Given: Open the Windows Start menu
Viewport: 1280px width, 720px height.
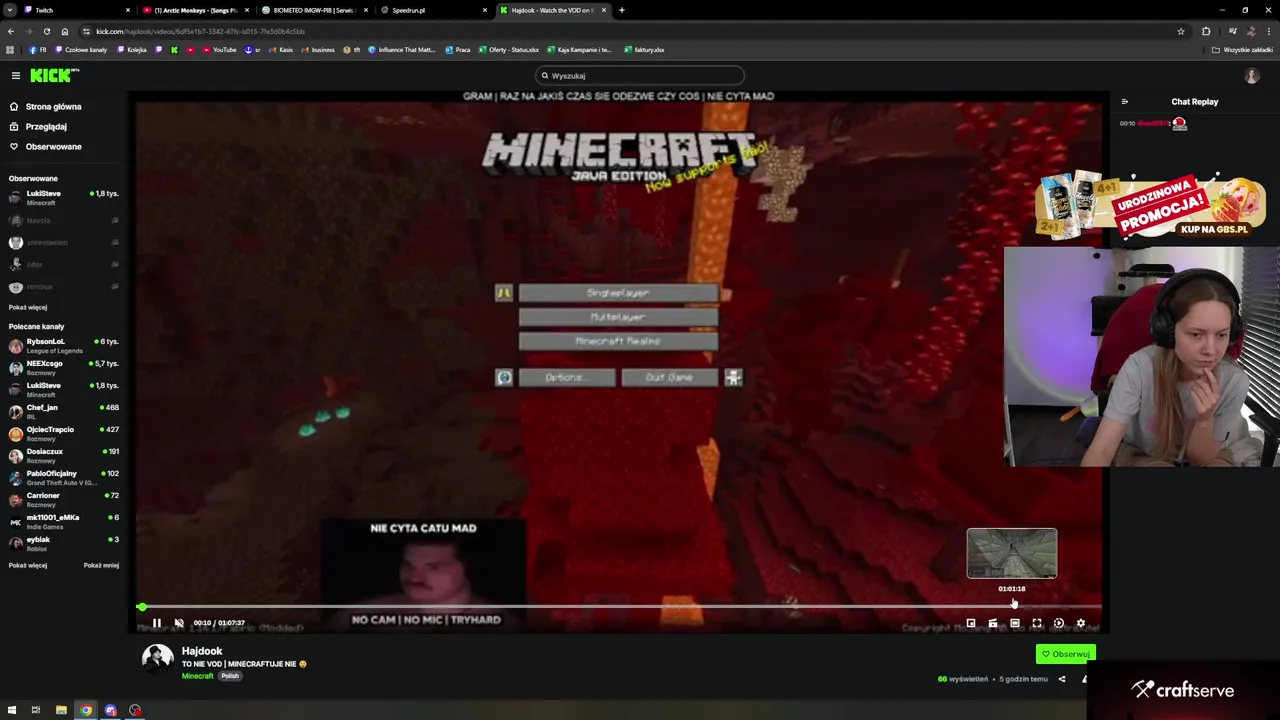Looking at the screenshot, I should click(x=12, y=710).
